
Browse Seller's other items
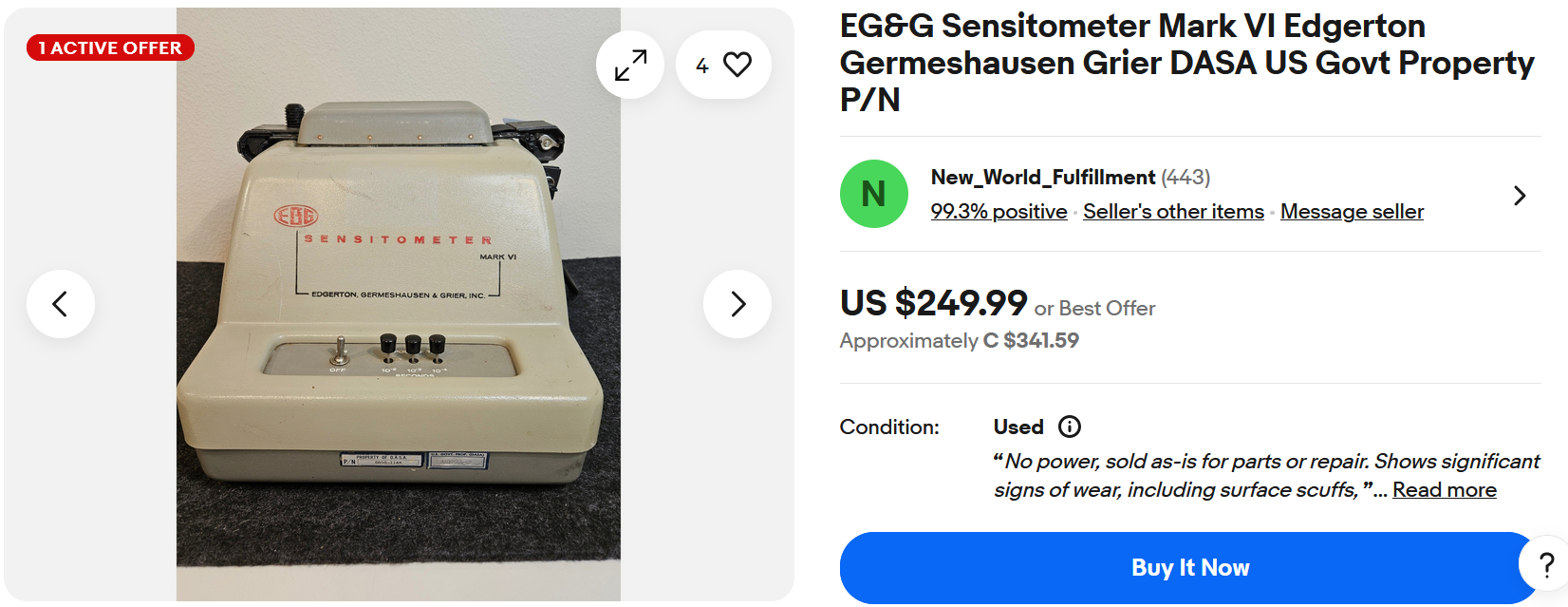click(1173, 212)
